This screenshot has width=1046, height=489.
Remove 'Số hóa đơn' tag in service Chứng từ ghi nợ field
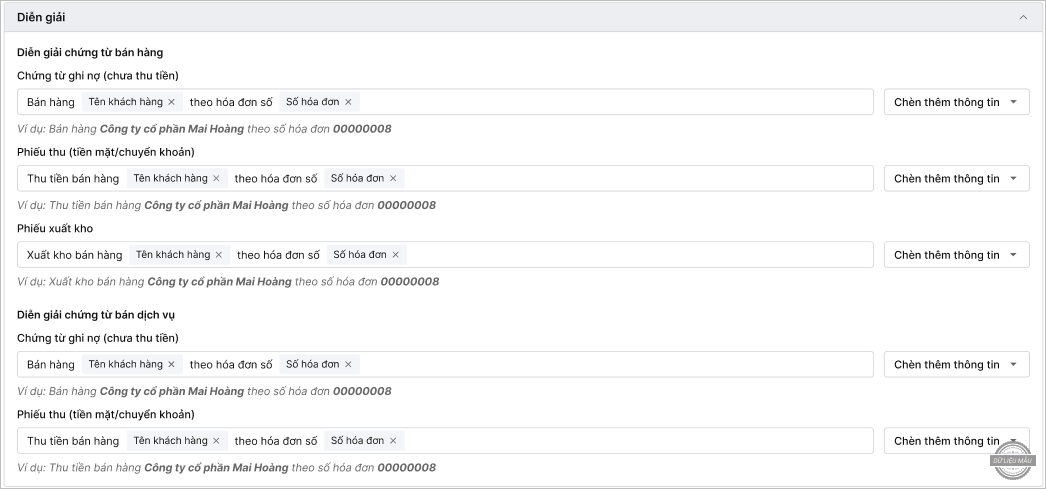(x=348, y=364)
